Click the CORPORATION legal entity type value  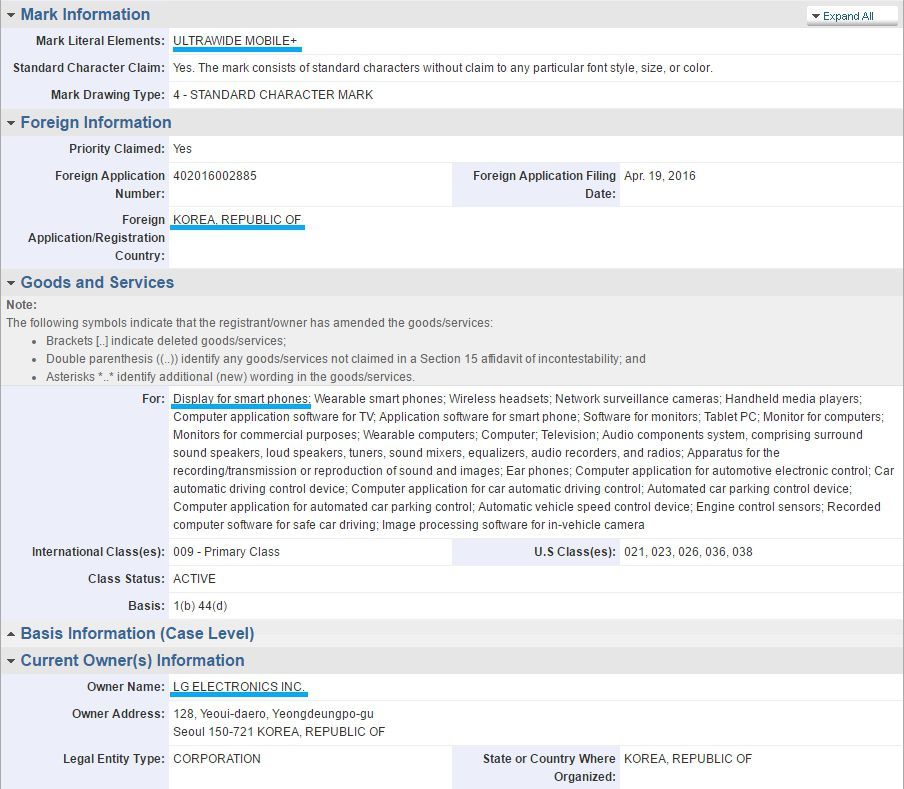pos(217,759)
